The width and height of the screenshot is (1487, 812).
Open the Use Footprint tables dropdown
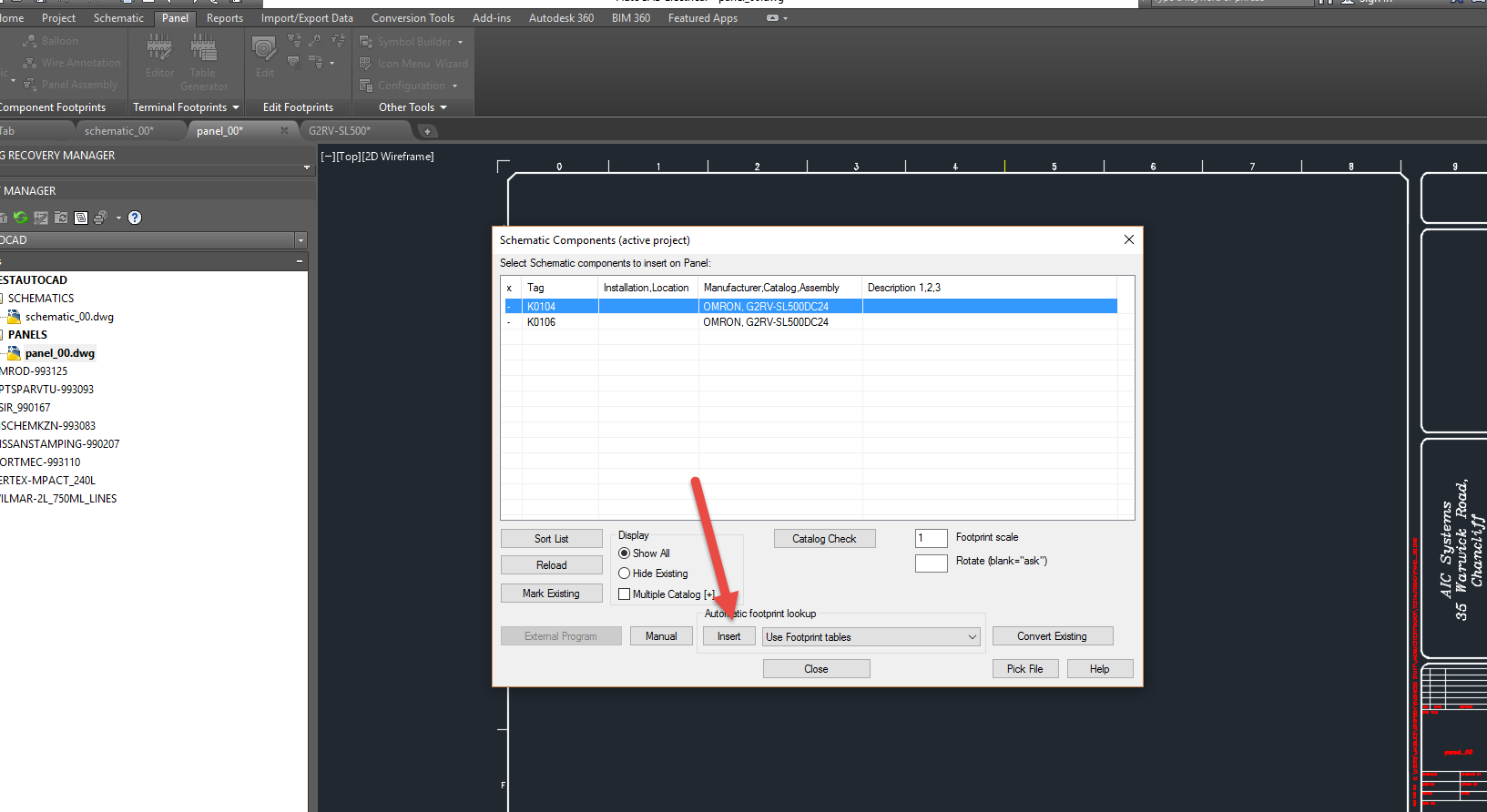[973, 637]
